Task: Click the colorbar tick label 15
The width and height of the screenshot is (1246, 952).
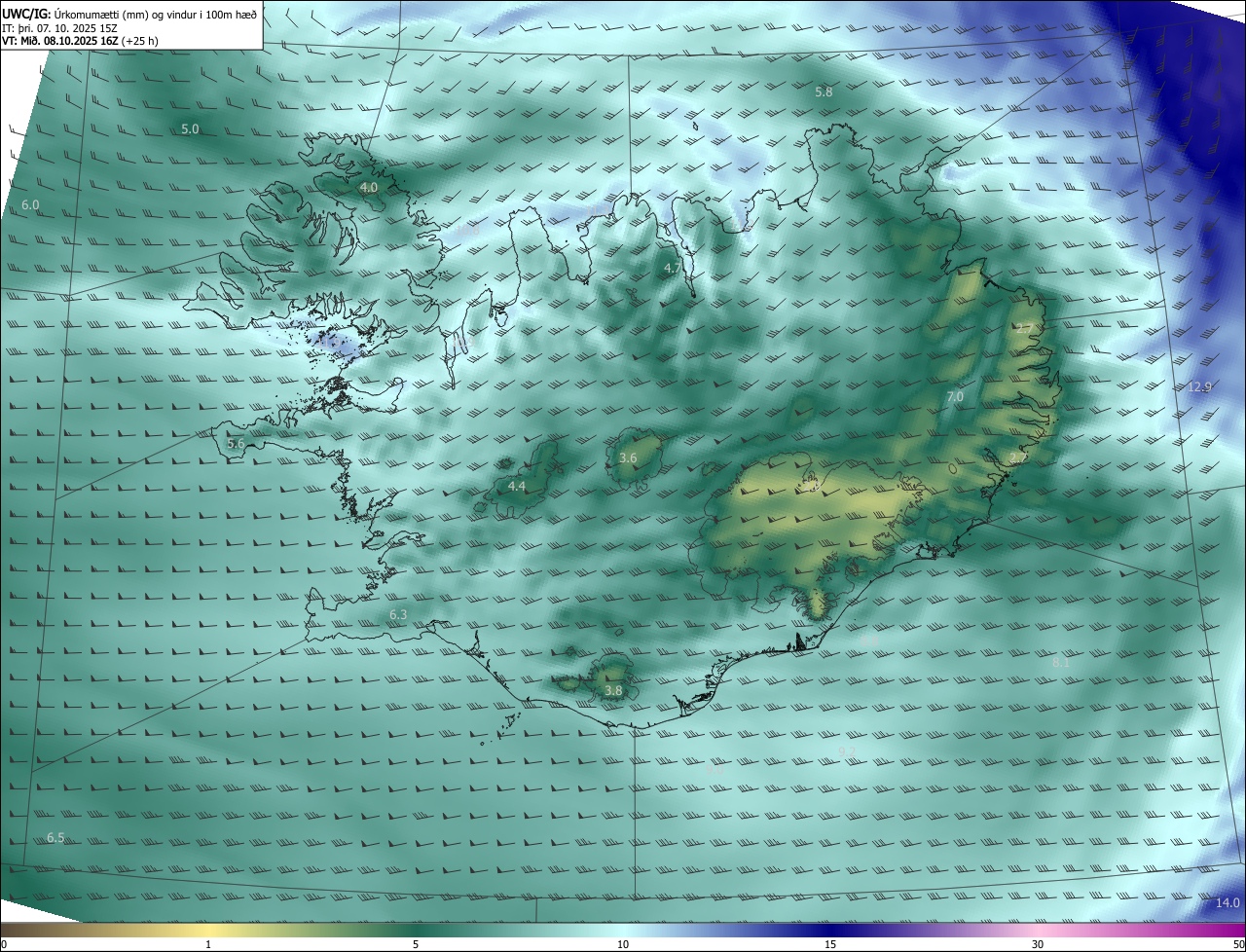Action: pos(830,944)
